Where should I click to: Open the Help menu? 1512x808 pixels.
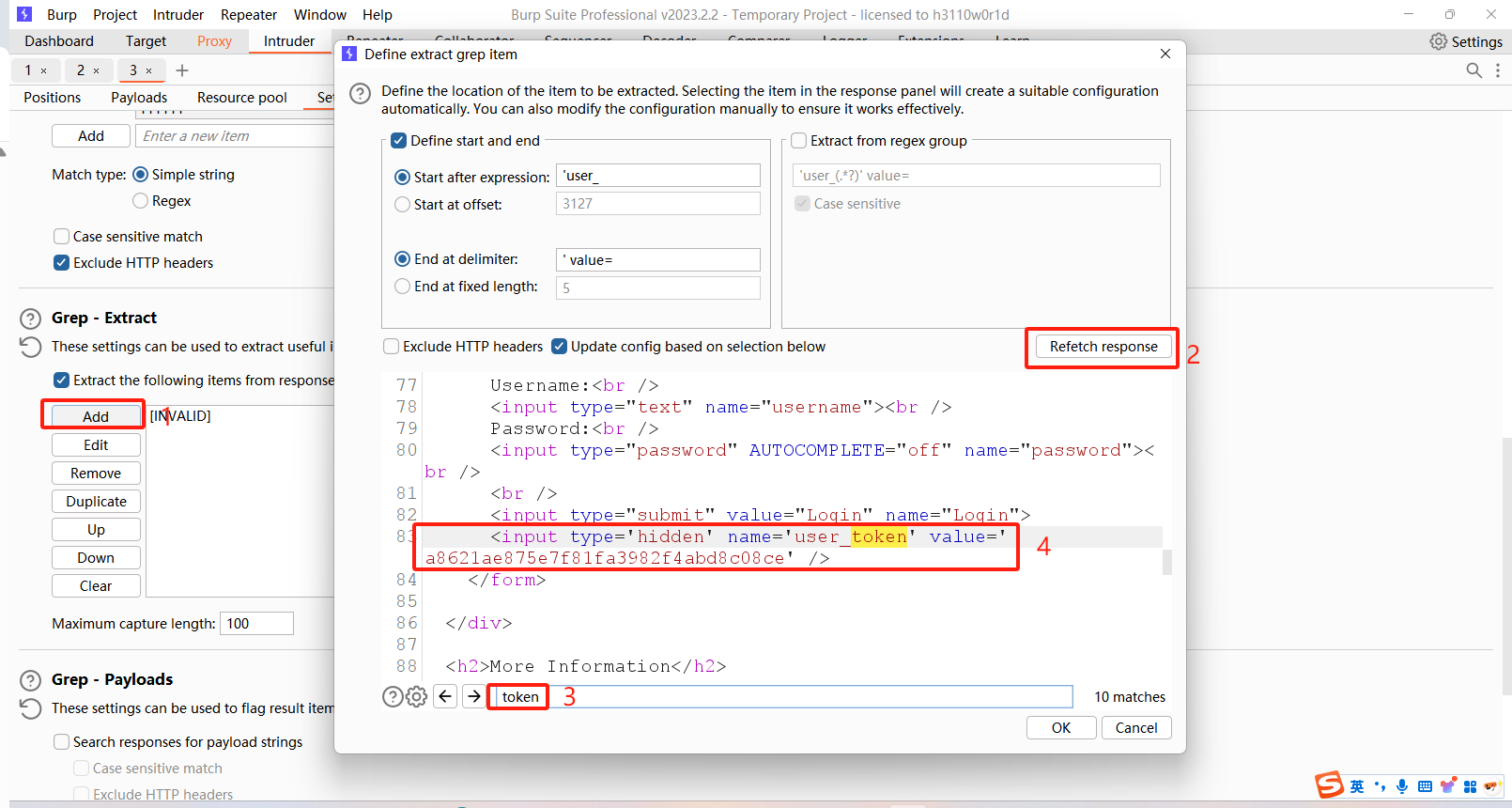378,15
